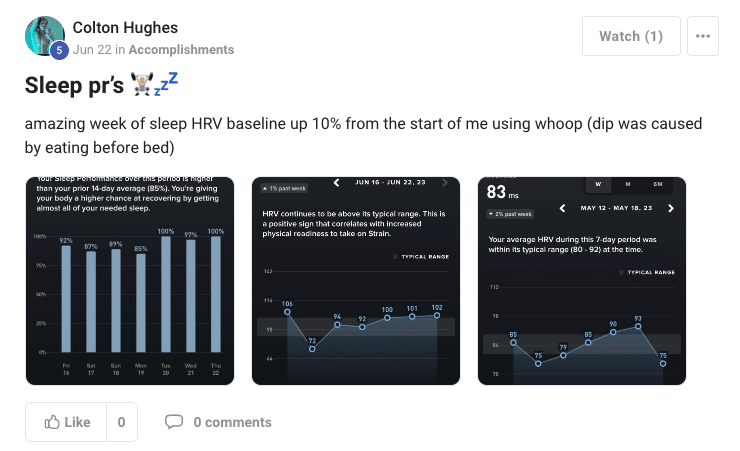Click the level 5 badge on avatar
Image resolution: width=740 pixels, height=451 pixels.
(x=58, y=51)
